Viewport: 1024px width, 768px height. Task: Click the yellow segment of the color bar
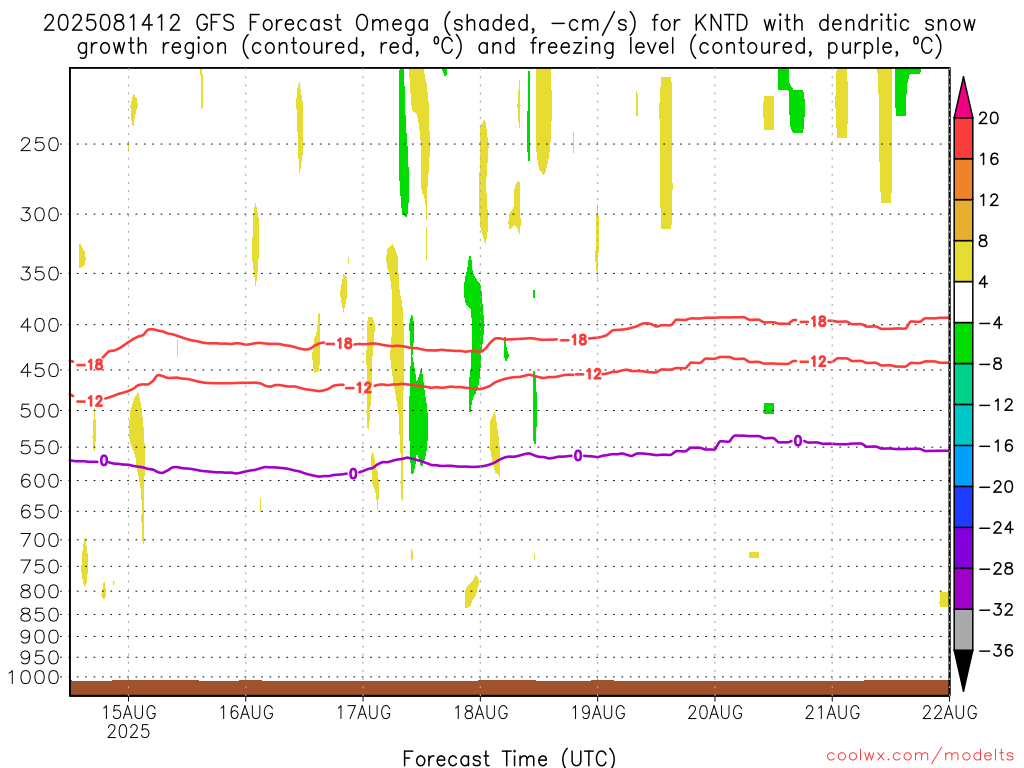click(x=963, y=261)
